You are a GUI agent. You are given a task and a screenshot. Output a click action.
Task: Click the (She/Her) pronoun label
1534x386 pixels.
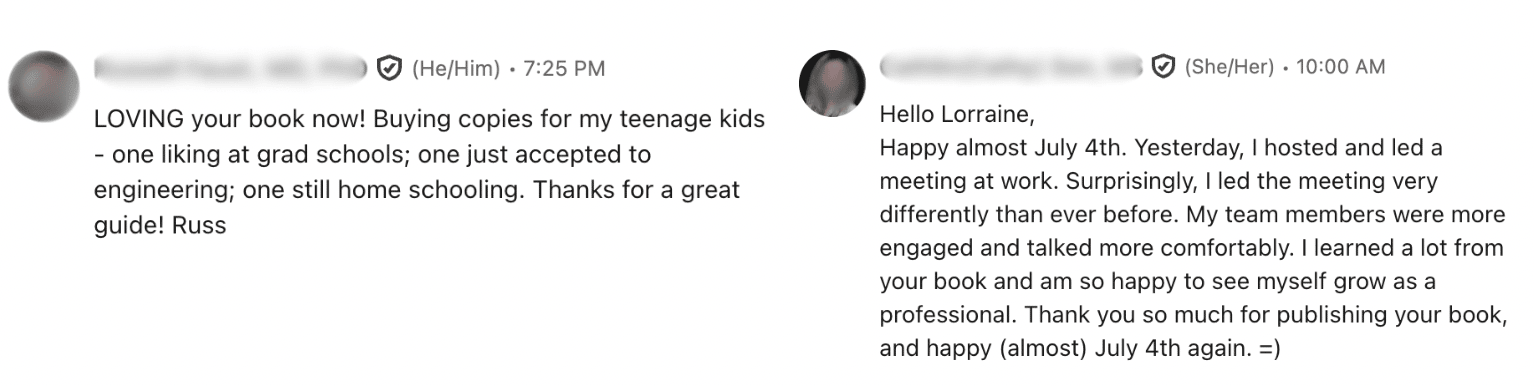tap(1229, 67)
